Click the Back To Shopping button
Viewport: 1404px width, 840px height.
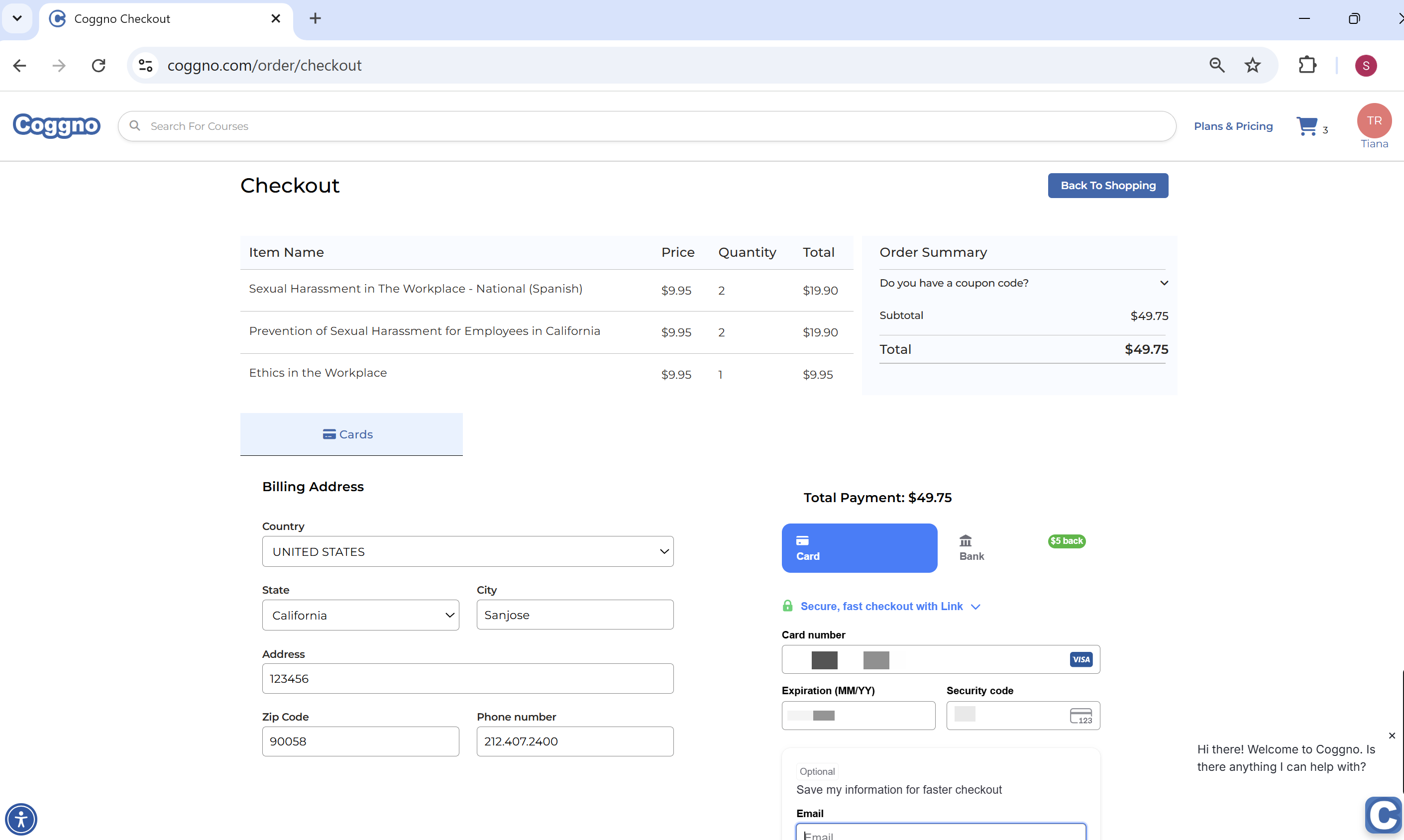(1107, 186)
